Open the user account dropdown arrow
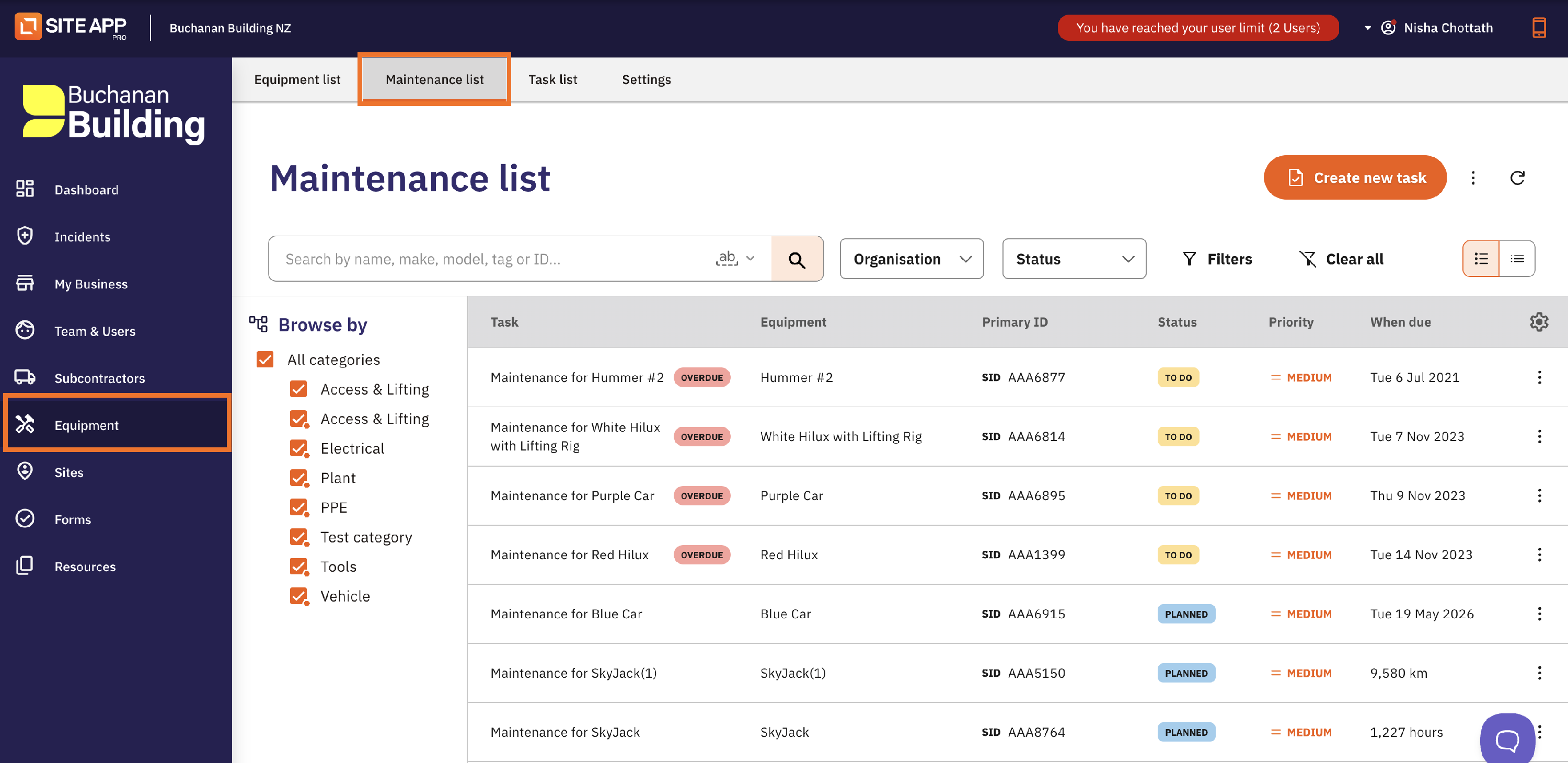The image size is (1568, 763). tap(1368, 27)
